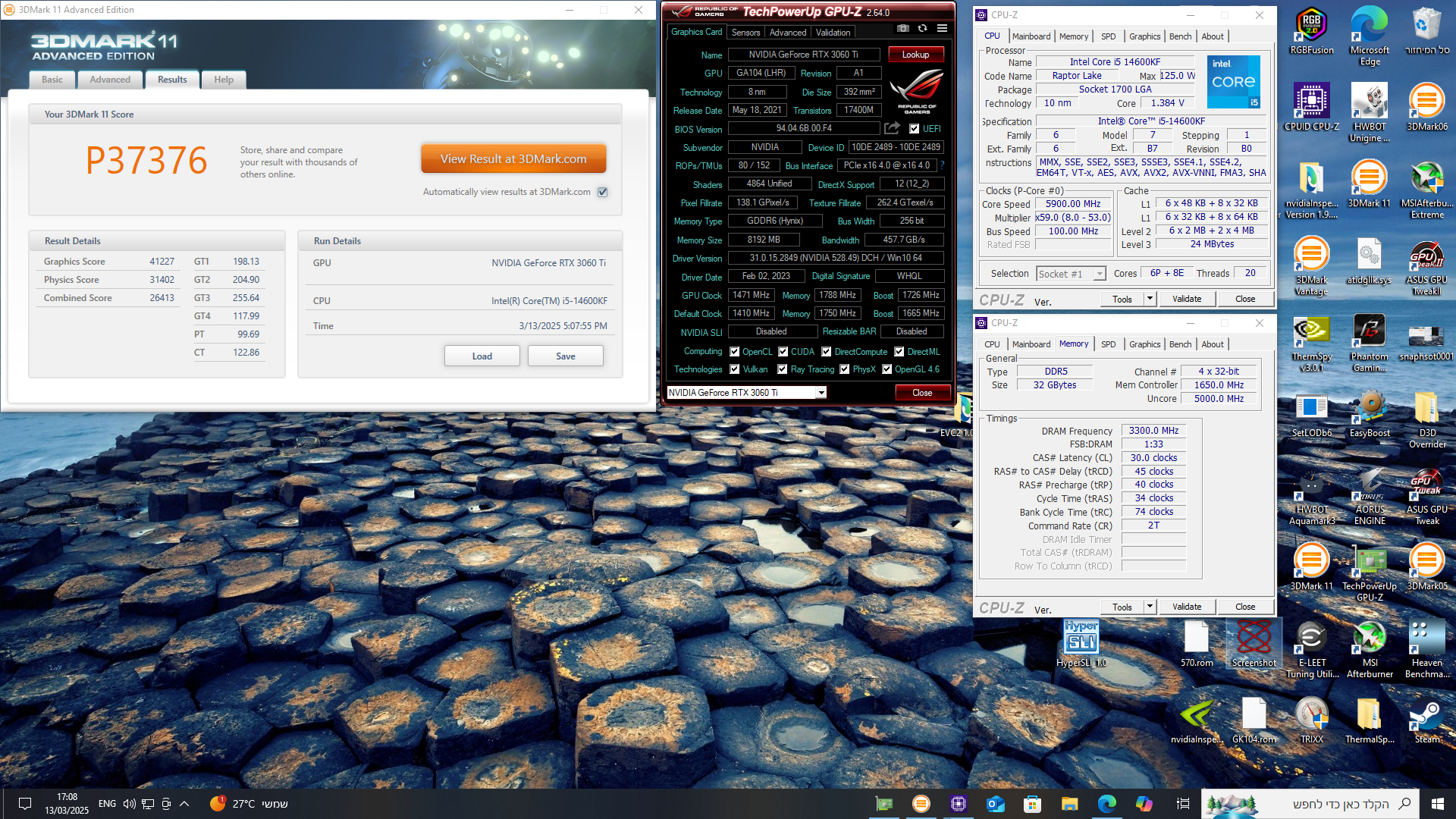Click the Load button in 3DMark 11

[482, 356]
